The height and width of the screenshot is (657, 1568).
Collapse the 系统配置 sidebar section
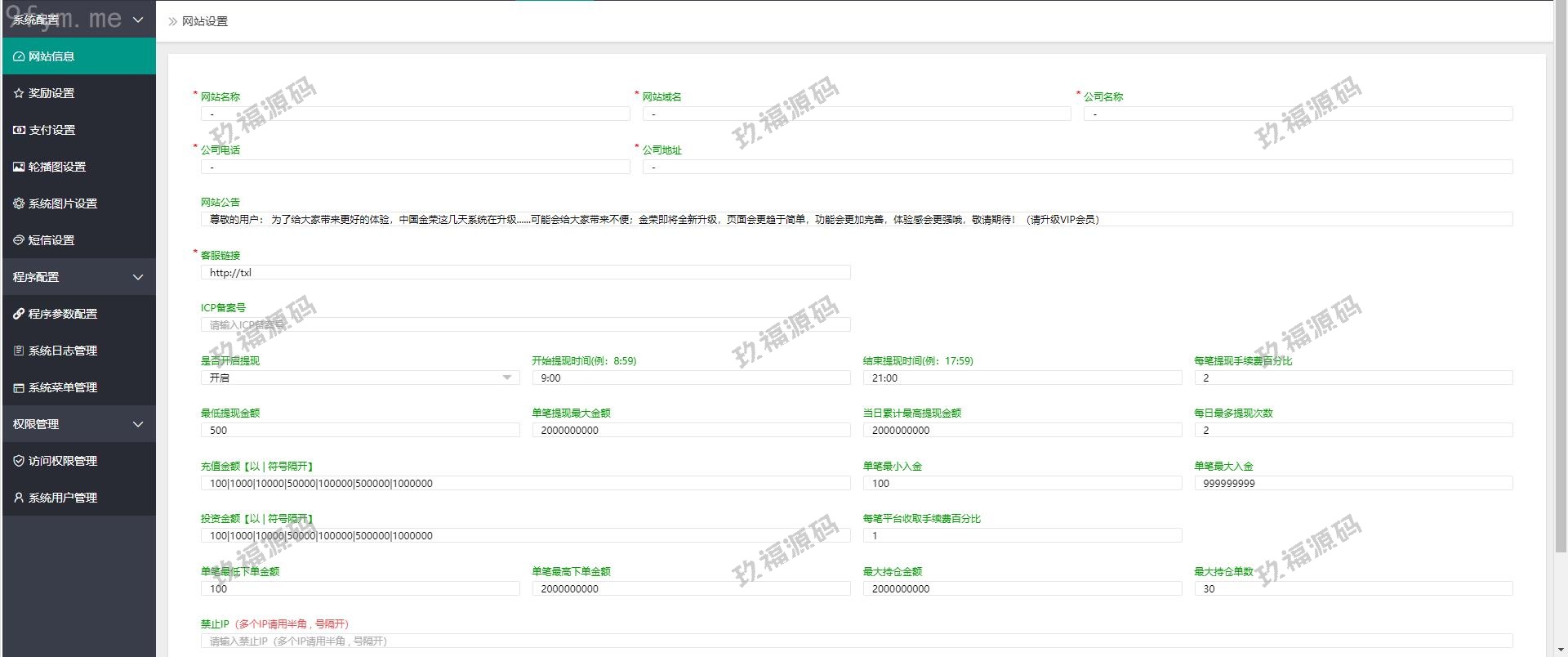(x=137, y=20)
